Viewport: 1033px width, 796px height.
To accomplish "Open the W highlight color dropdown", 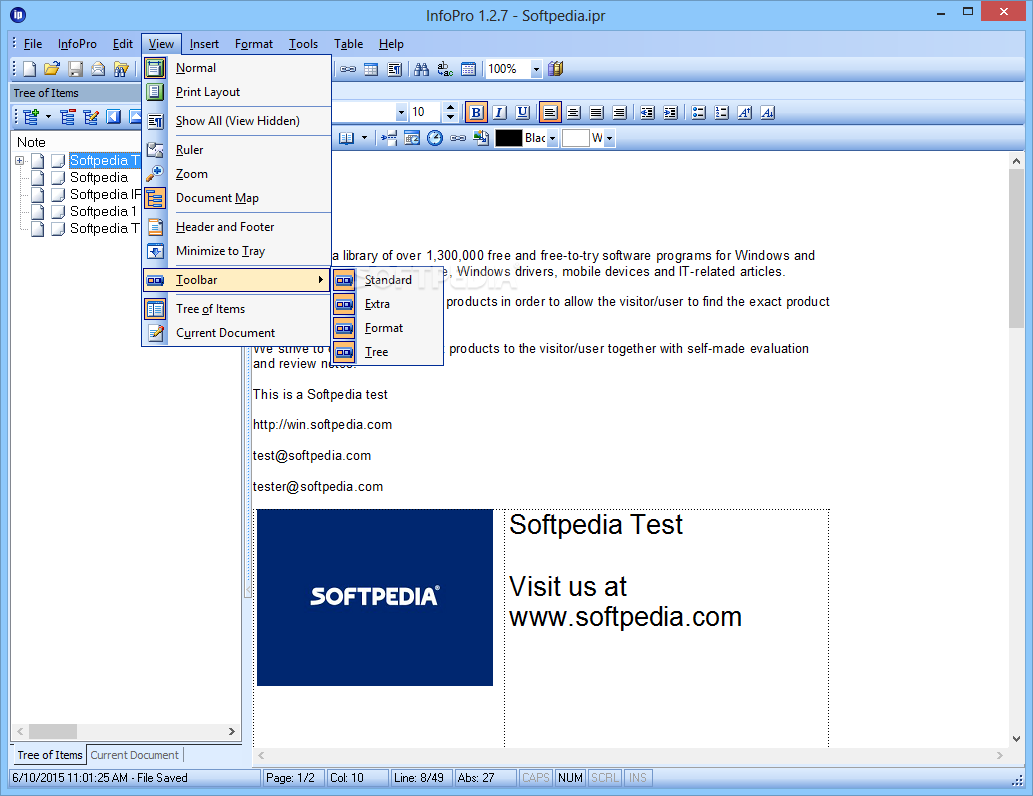I will pyautogui.click(x=609, y=138).
